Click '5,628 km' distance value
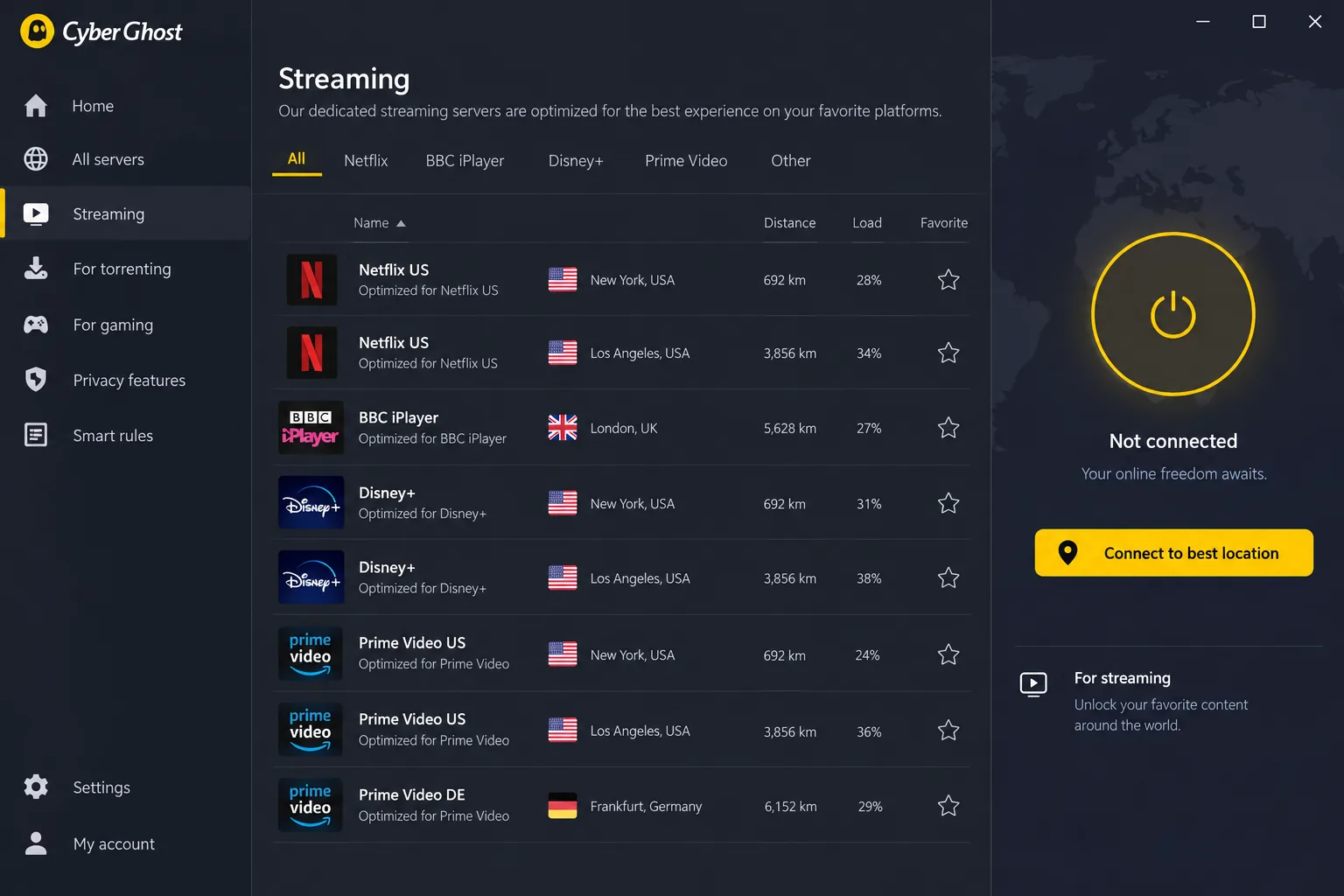This screenshot has width=1344, height=896. 789,428
